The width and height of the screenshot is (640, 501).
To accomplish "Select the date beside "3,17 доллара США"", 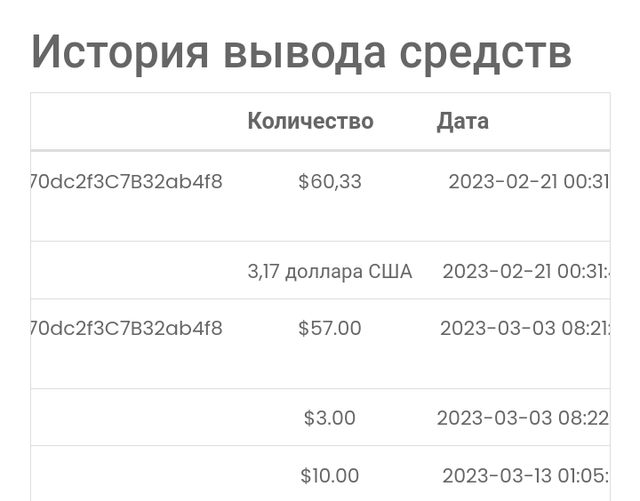I will click(525, 271).
